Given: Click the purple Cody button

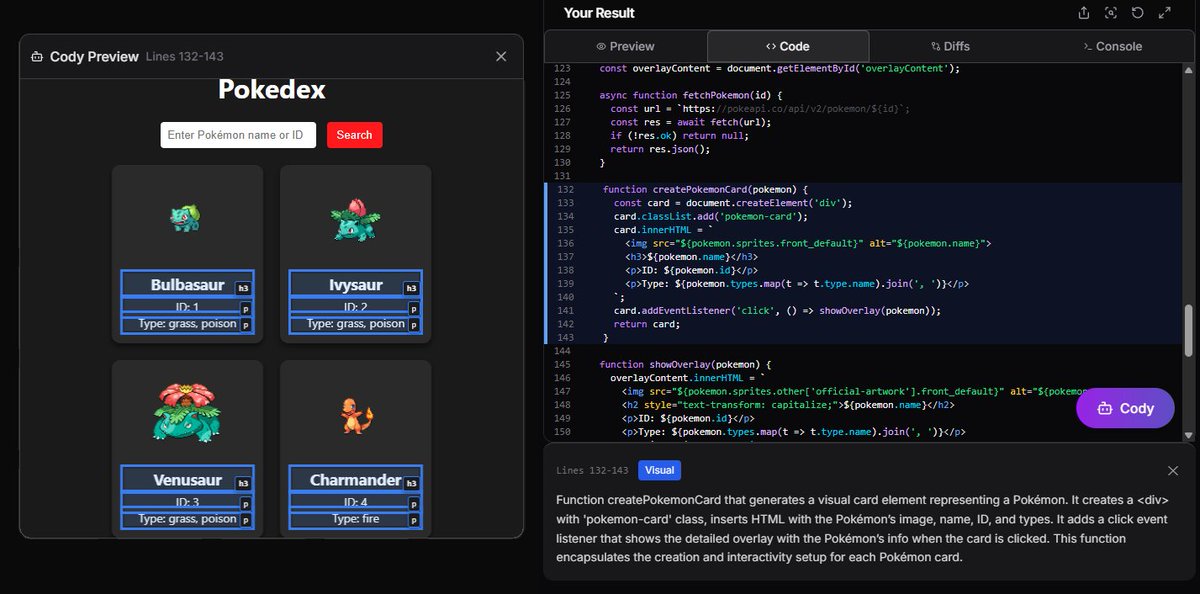Looking at the screenshot, I should pyautogui.click(x=1125, y=408).
